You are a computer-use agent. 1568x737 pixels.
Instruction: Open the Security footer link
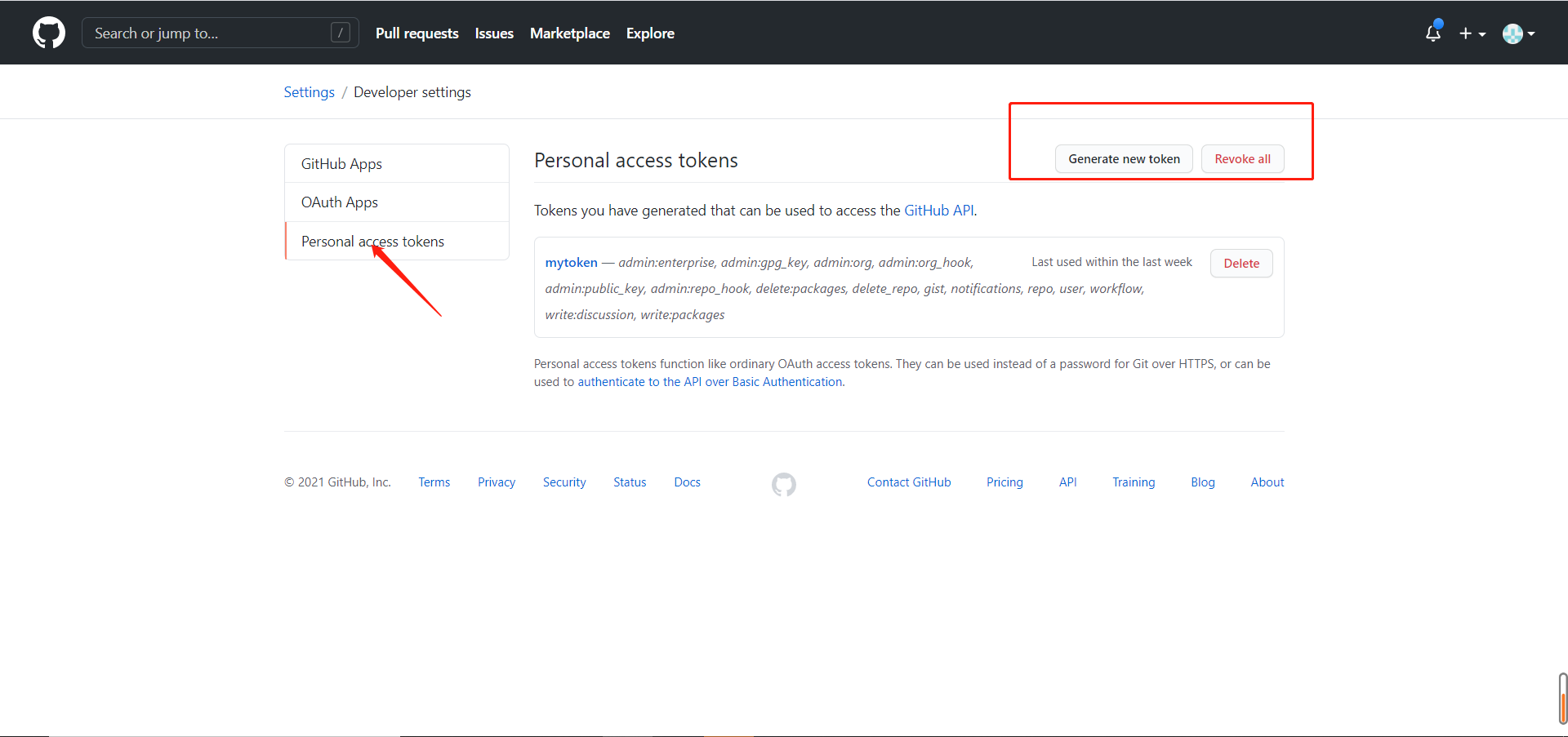[x=564, y=482]
